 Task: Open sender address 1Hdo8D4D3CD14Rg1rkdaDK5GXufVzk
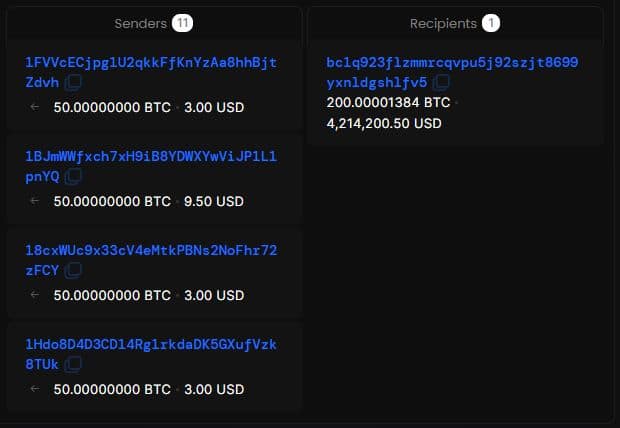151,345
